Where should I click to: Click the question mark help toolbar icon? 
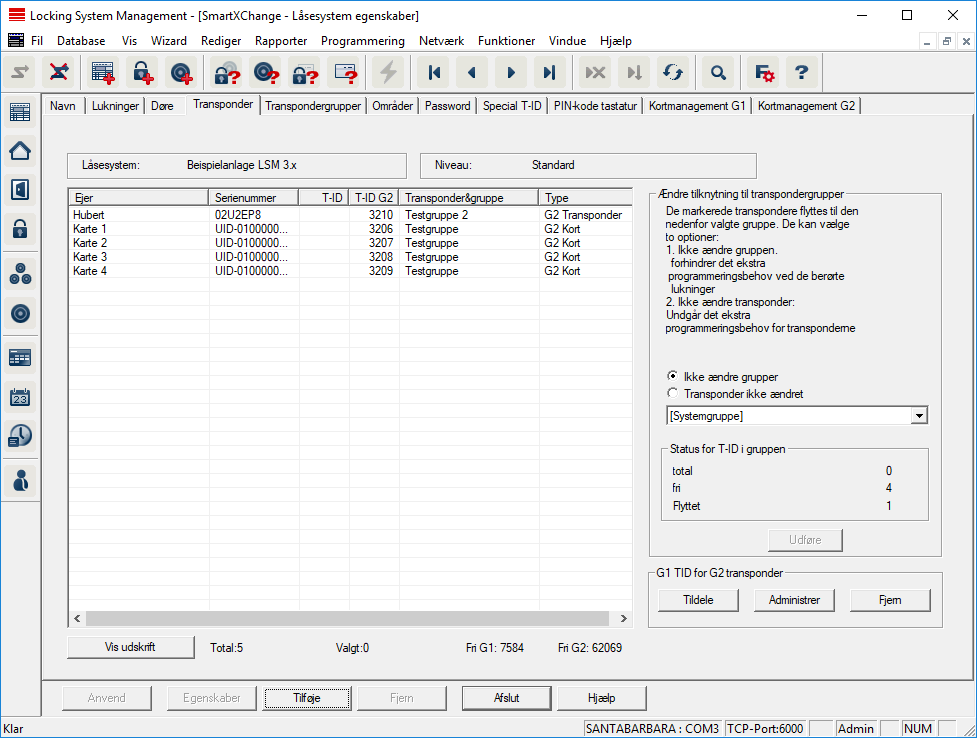[801, 72]
